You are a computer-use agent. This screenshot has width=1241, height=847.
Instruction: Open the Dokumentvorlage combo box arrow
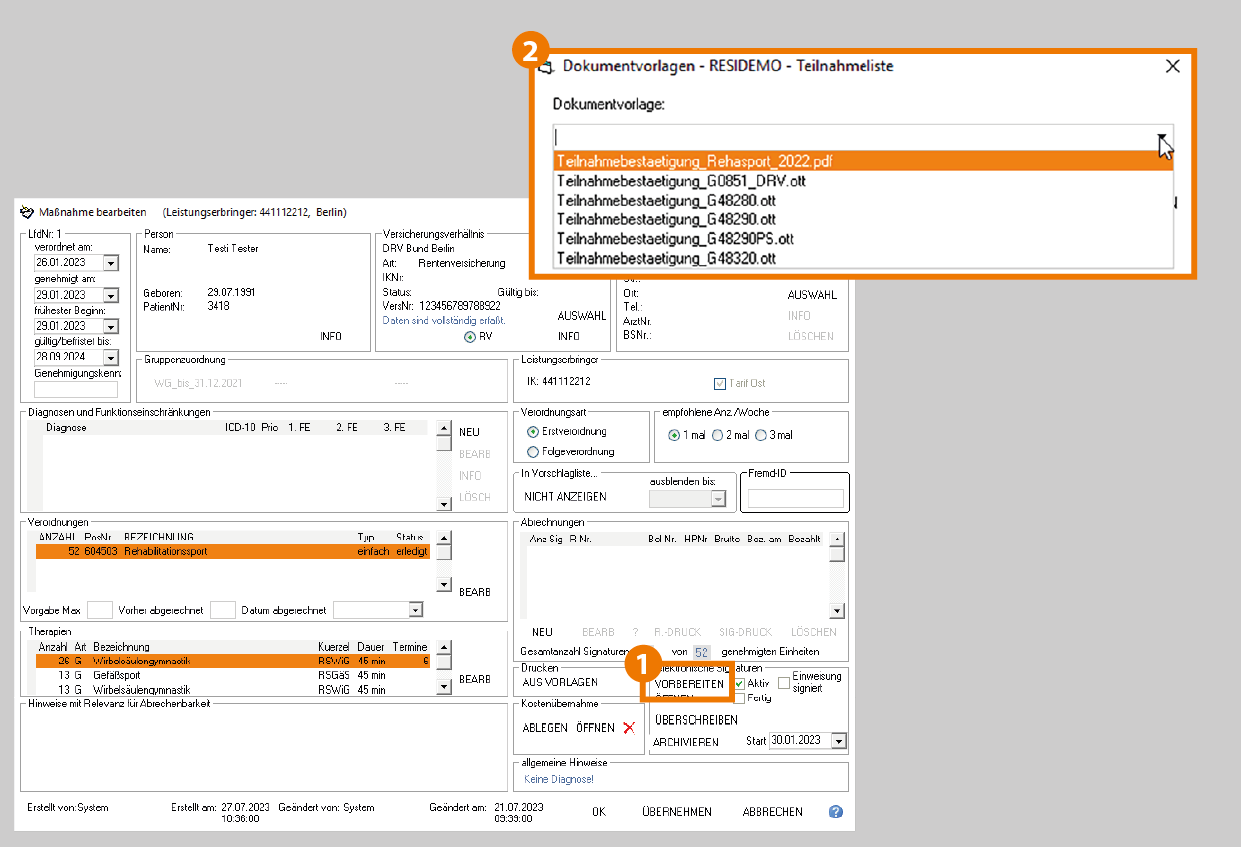[1162, 139]
